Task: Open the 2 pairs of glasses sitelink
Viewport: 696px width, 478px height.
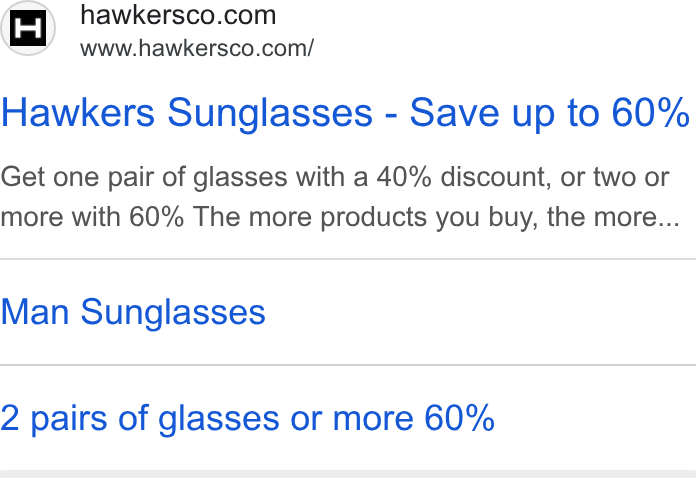Action: [248, 419]
